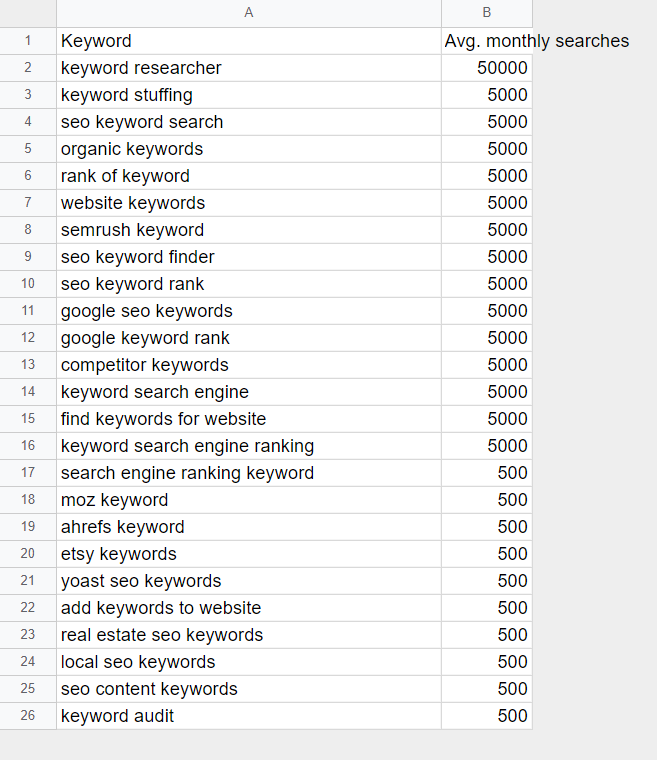Select the 5000 value for google seo keywords
657x760 pixels.
click(x=487, y=311)
